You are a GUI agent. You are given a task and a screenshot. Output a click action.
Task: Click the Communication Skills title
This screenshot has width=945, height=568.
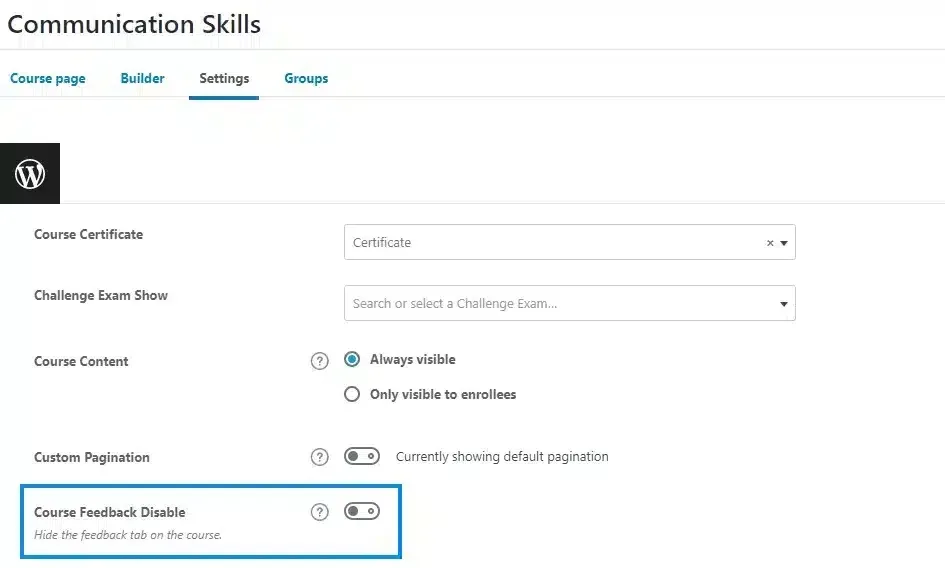[x=134, y=24]
